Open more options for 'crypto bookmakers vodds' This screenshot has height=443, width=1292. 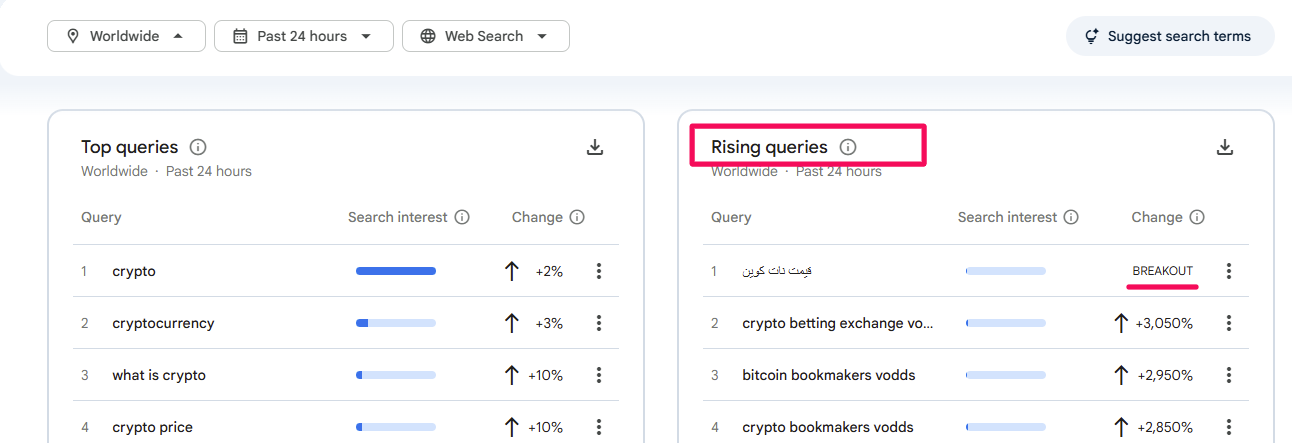pyautogui.click(x=1229, y=427)
